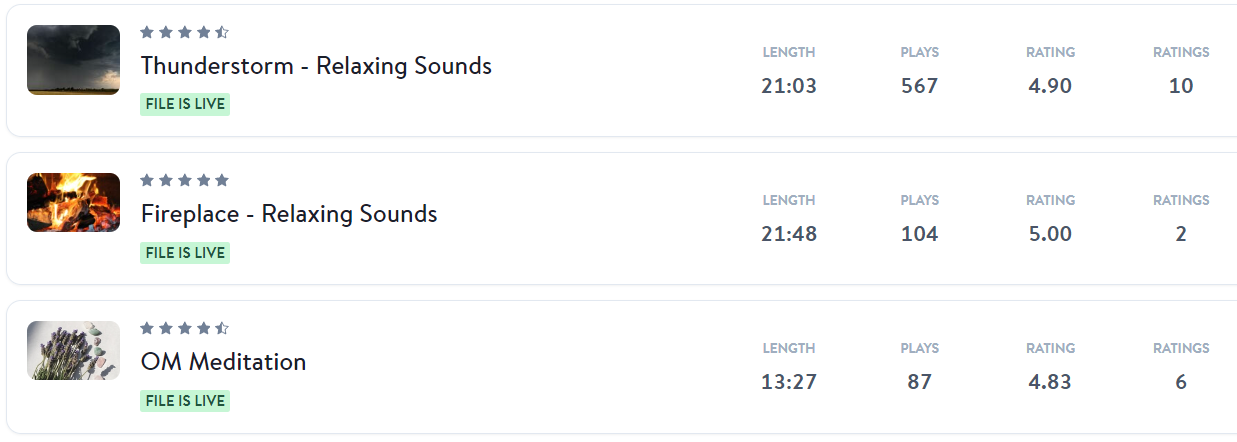Click the 5.00 rating on Fireplace

point(1050,234)
